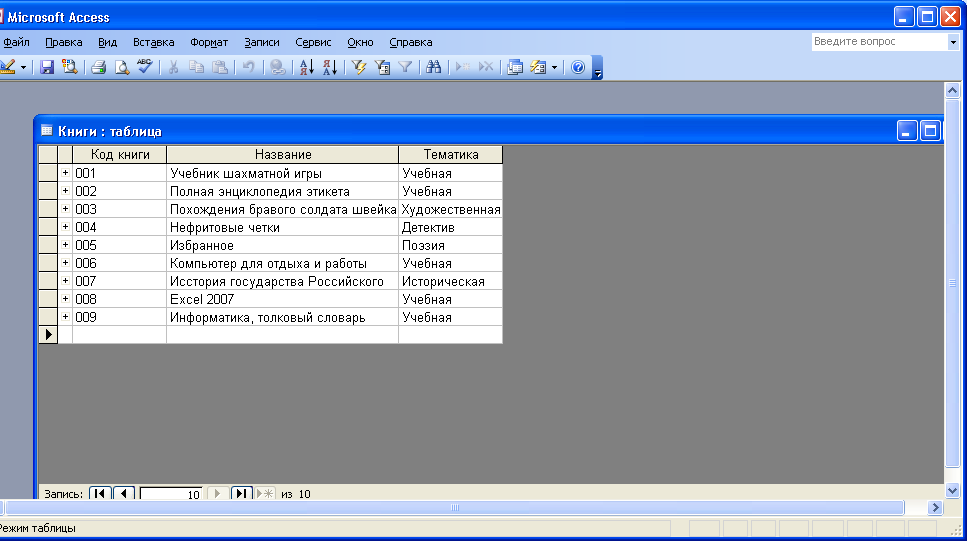
Task: Sort records ascending with the A-Я icon
Action: 307,67
